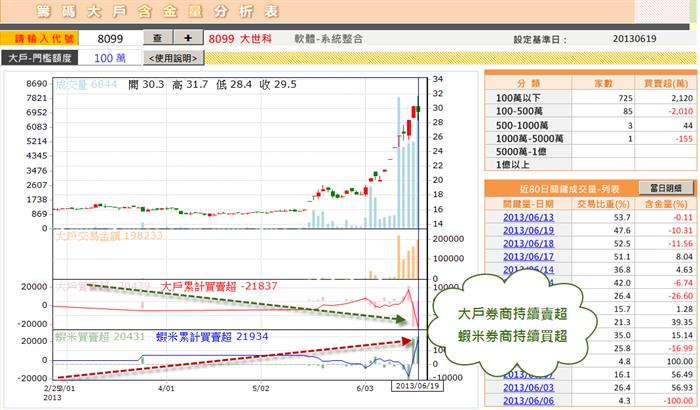
Task: Open the 2013/06/19 date link
Action: 529,230
